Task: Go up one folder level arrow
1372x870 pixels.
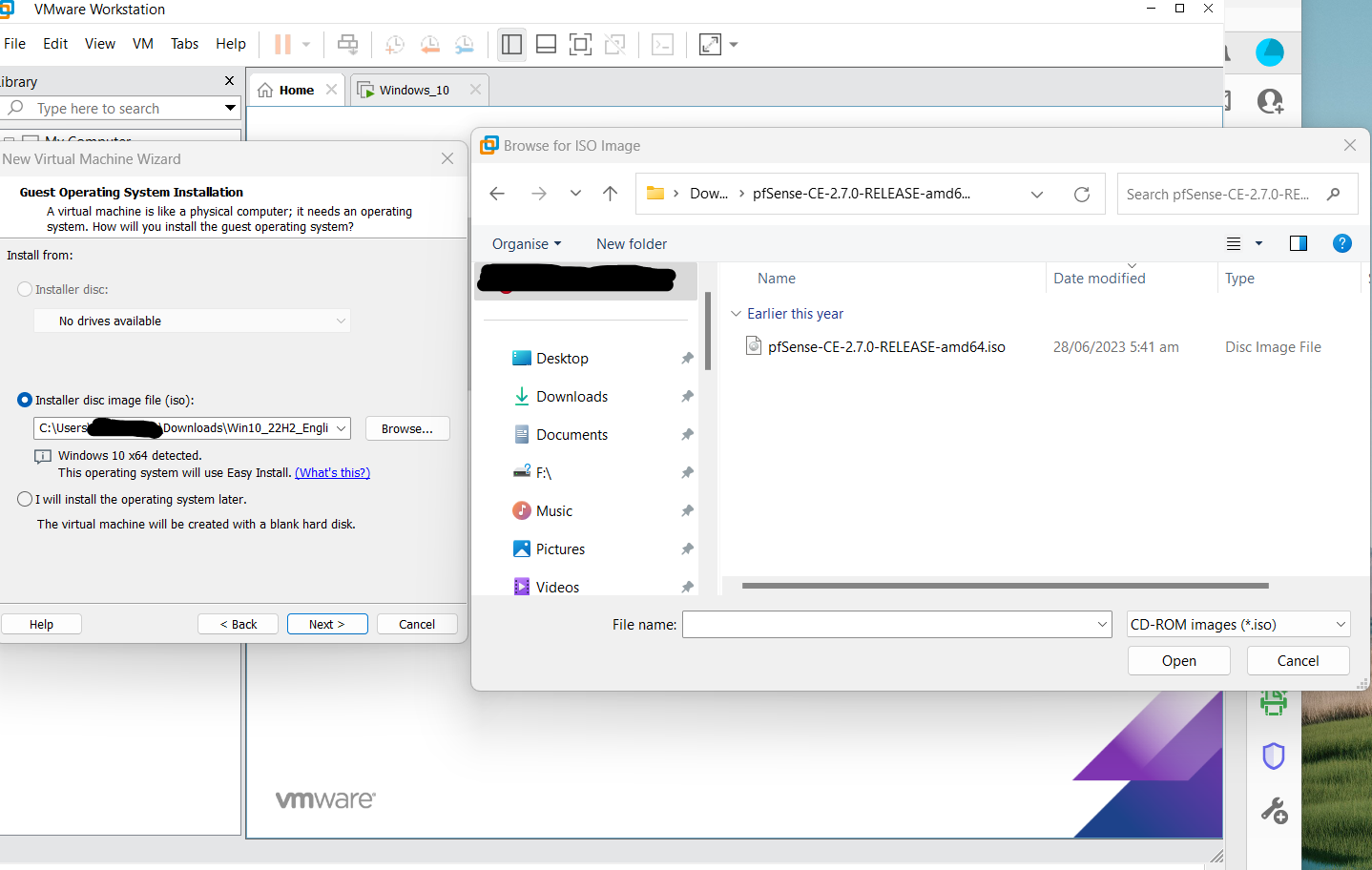Action: click(611, 194)
